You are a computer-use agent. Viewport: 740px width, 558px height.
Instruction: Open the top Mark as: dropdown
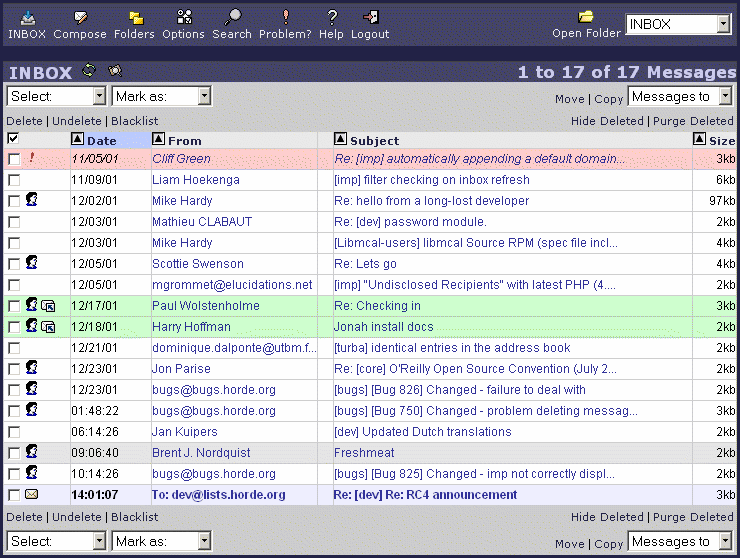pyautogui.click(x=161, y=96)
